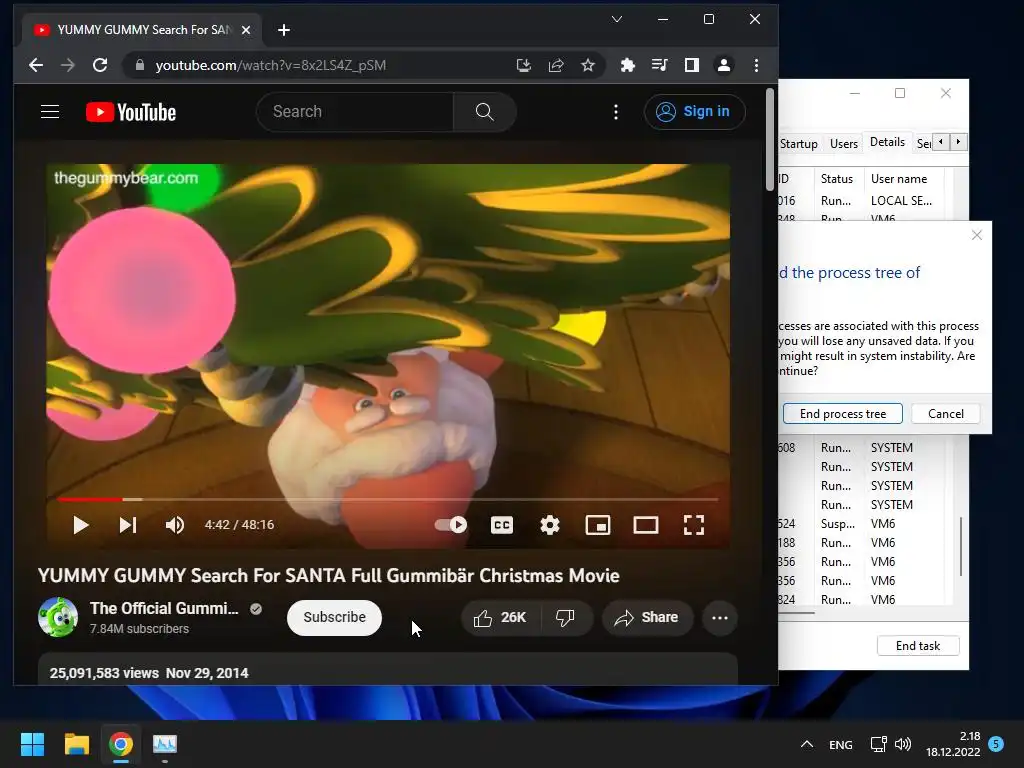The image size is (1024, 768).
Task: Show hidden tray icons chevron
Action: tap(807, 744)
